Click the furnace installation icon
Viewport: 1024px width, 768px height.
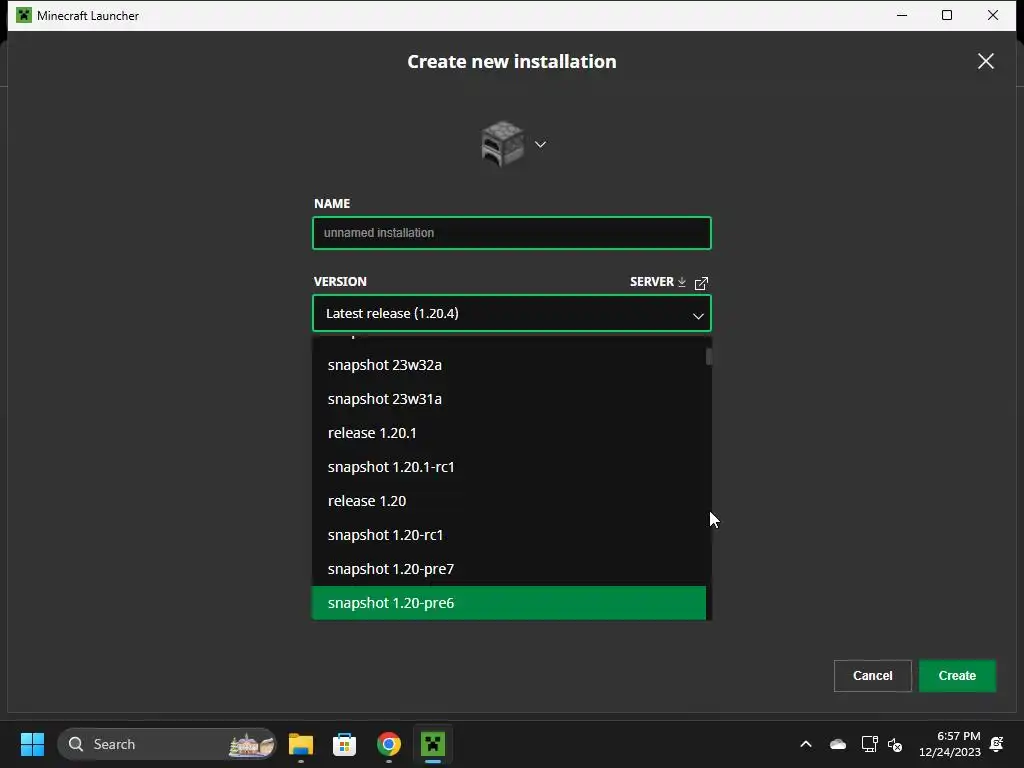(502, 143)
